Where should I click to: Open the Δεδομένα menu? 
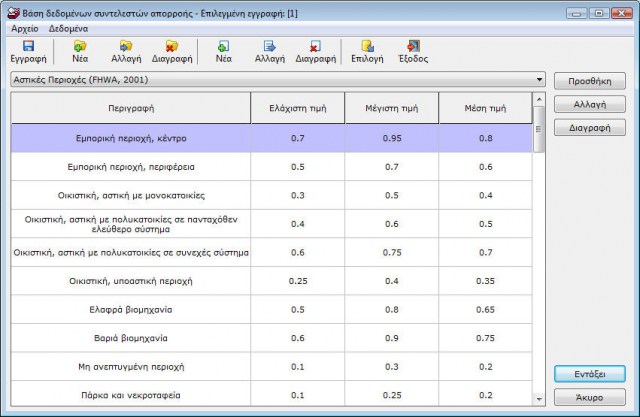coord(68,29)
